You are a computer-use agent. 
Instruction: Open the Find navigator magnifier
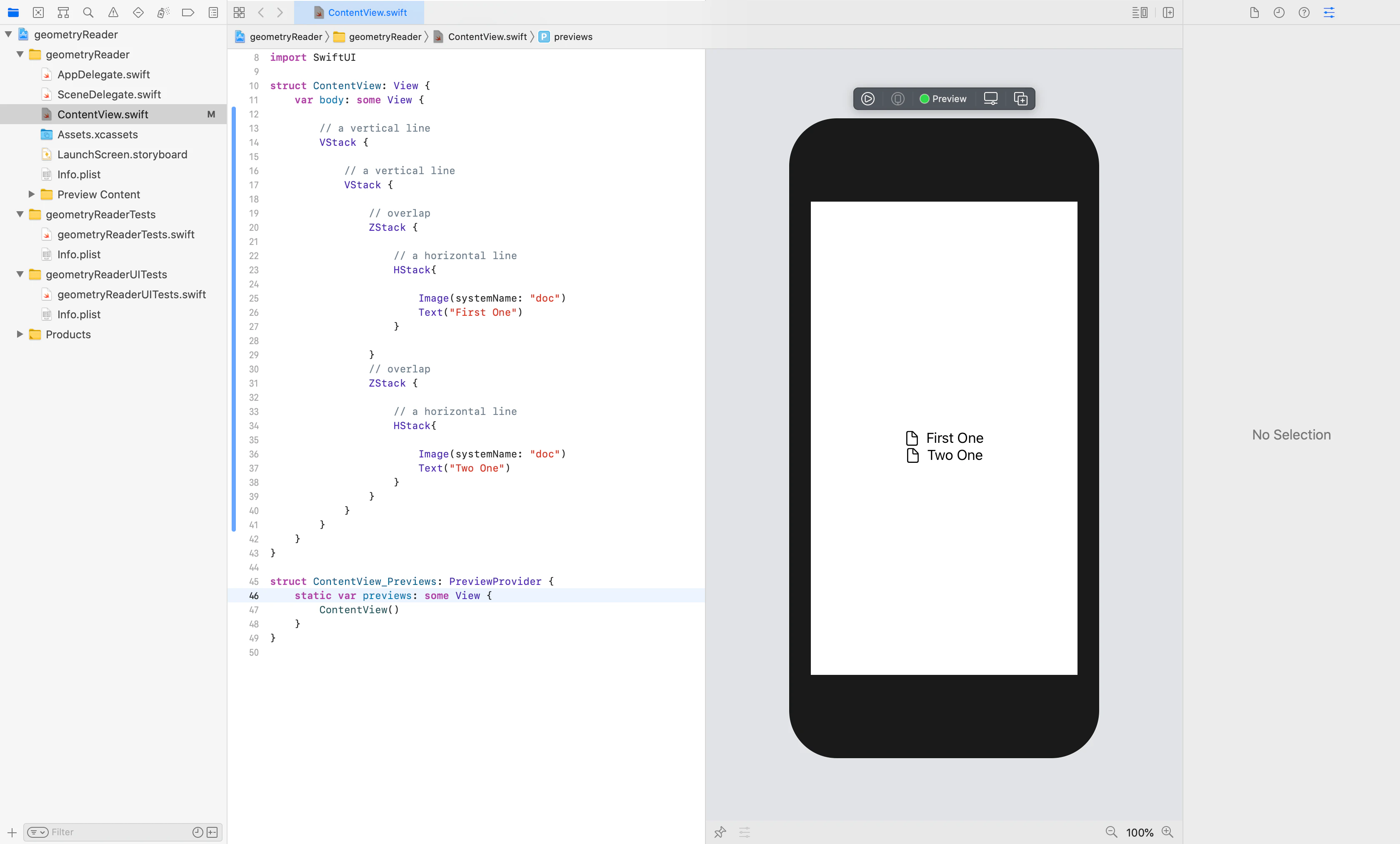[x=88, y=12]
